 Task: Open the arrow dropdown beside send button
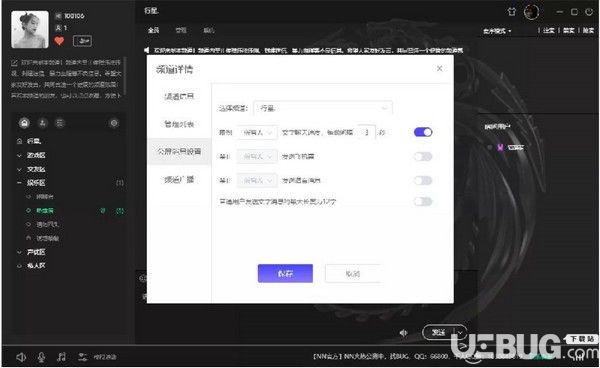[460, 333]
